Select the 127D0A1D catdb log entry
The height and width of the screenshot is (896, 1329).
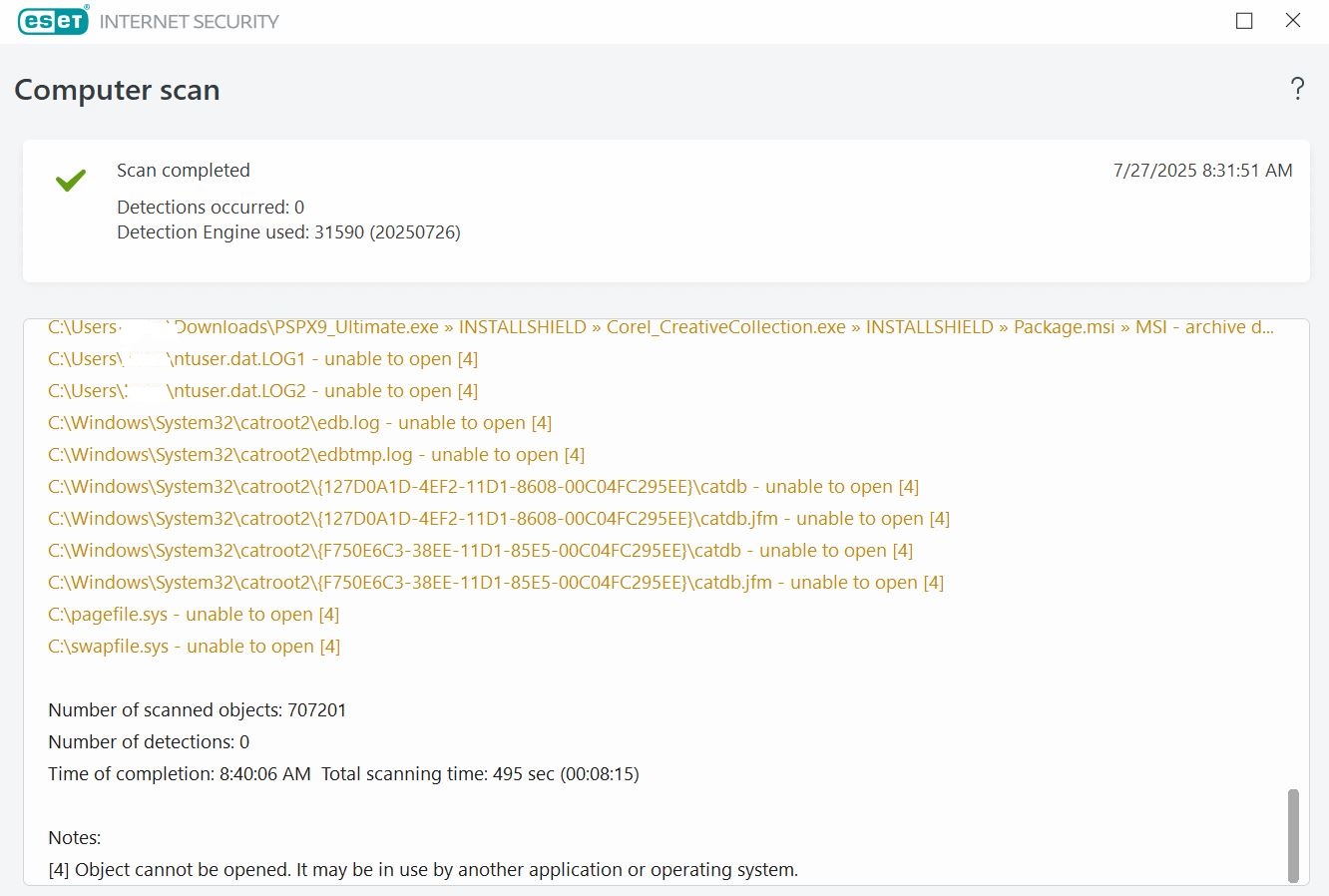point(483,487)
